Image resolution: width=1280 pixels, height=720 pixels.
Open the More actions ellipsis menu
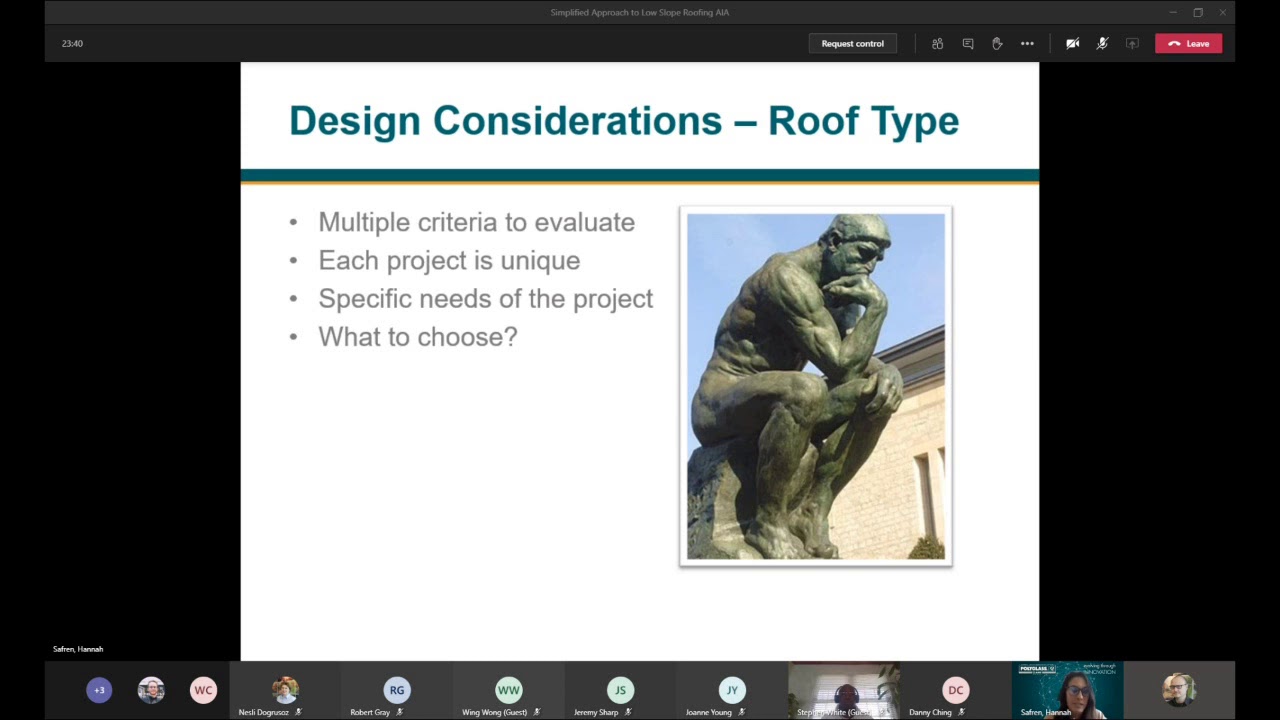pyautogui.click(x=1027, y=44)
